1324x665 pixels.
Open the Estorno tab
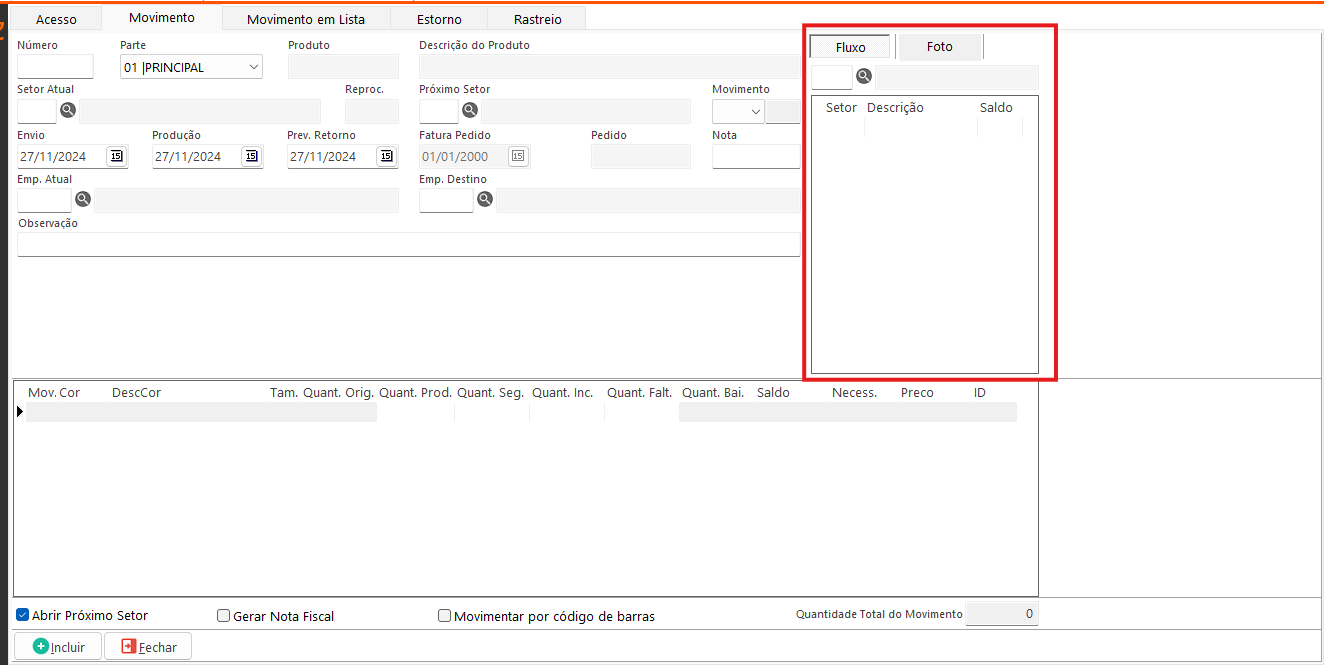(x=439, y=19)
